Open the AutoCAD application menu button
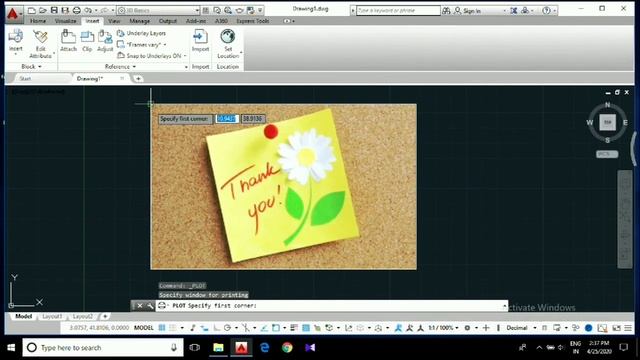This screenshot has width=640, height=360. [13, 14]
